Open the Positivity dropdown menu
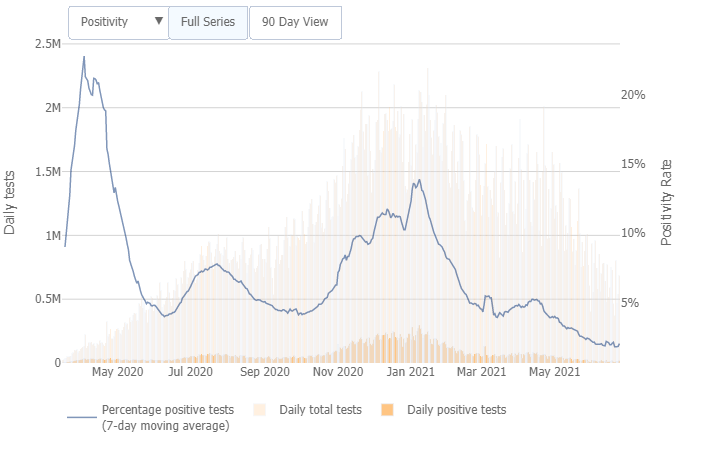This screenshot has width=720, height=450. pos(117,22)
